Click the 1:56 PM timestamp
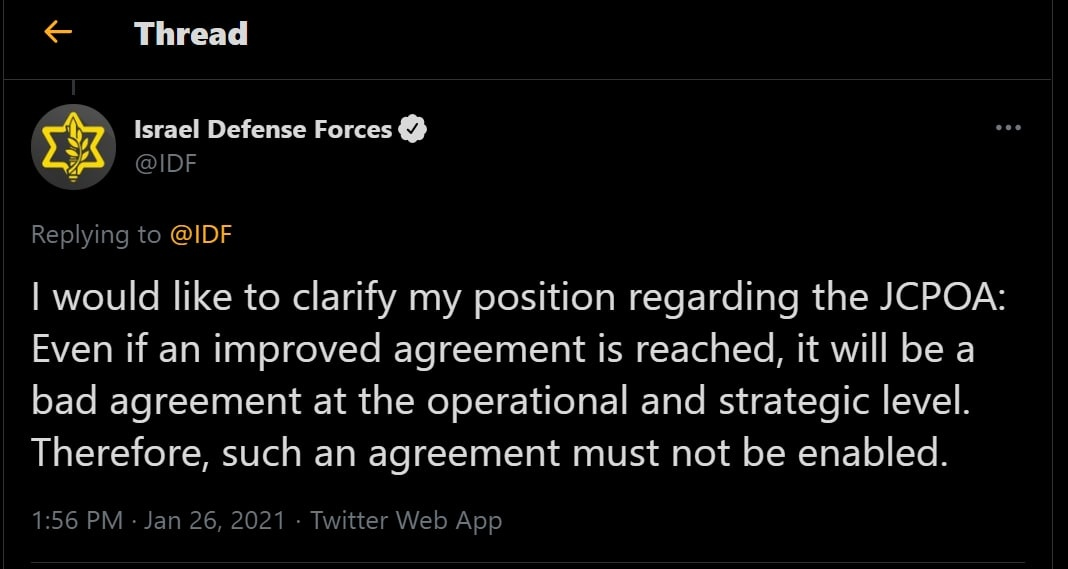 pos(77,521)
